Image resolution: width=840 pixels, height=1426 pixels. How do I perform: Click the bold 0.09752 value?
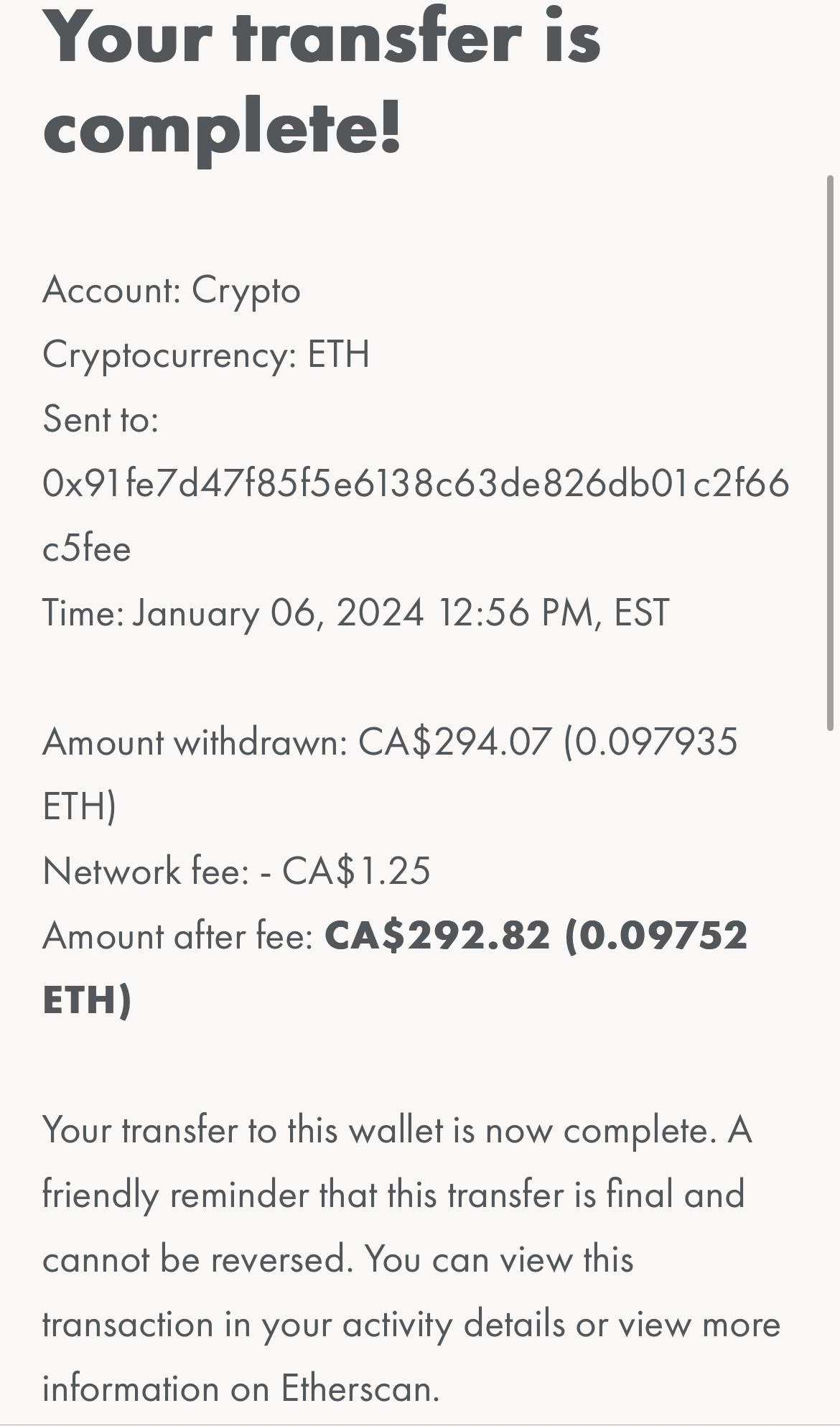pos(662,936)
